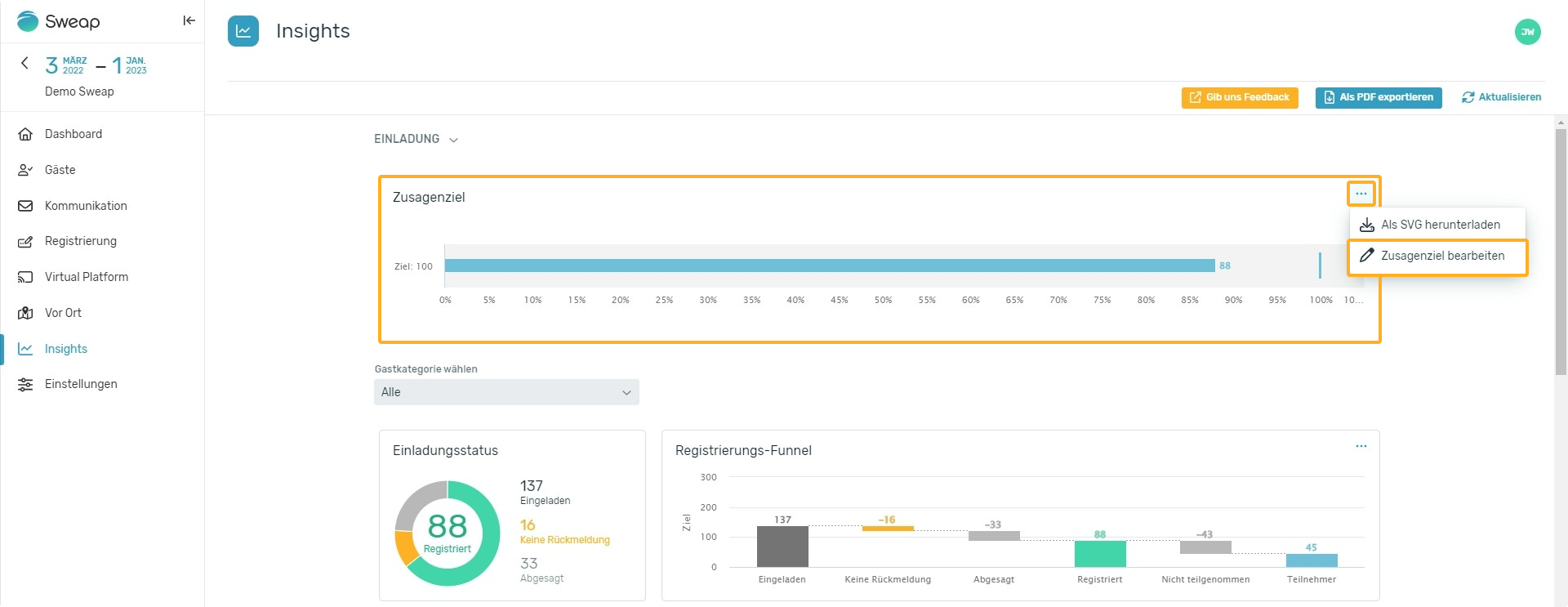
Task: Click the 16 Keine Rückmeldung legend entry
Action: click(x=564, y=532)
